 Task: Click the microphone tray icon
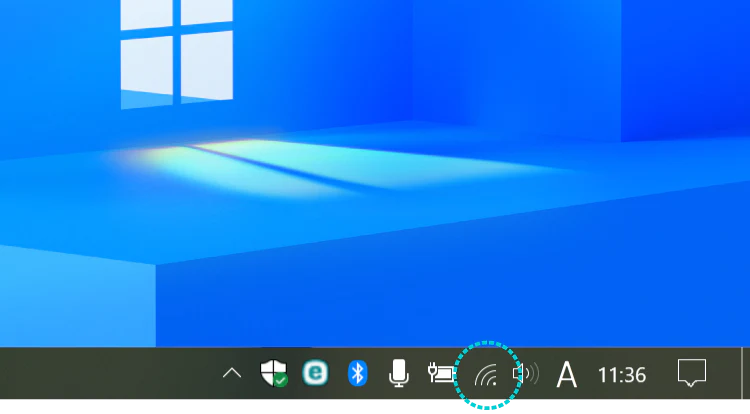tap(399, 373)
